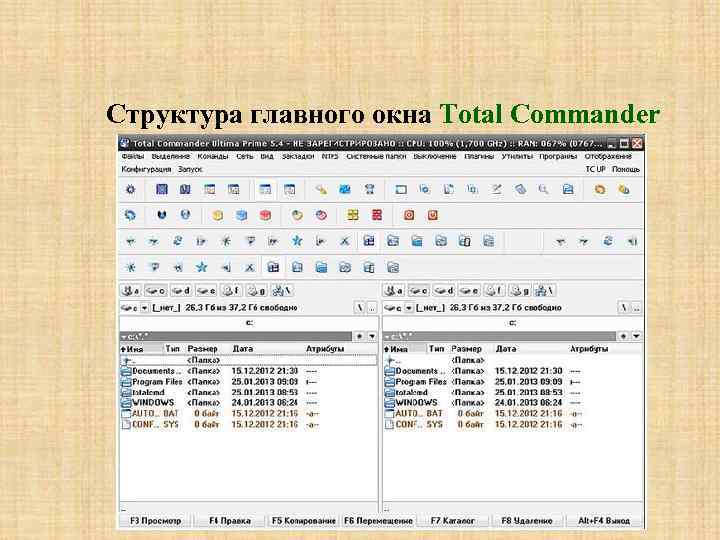Click the Alt+F4 Выход button

click(x=604, y=521)
